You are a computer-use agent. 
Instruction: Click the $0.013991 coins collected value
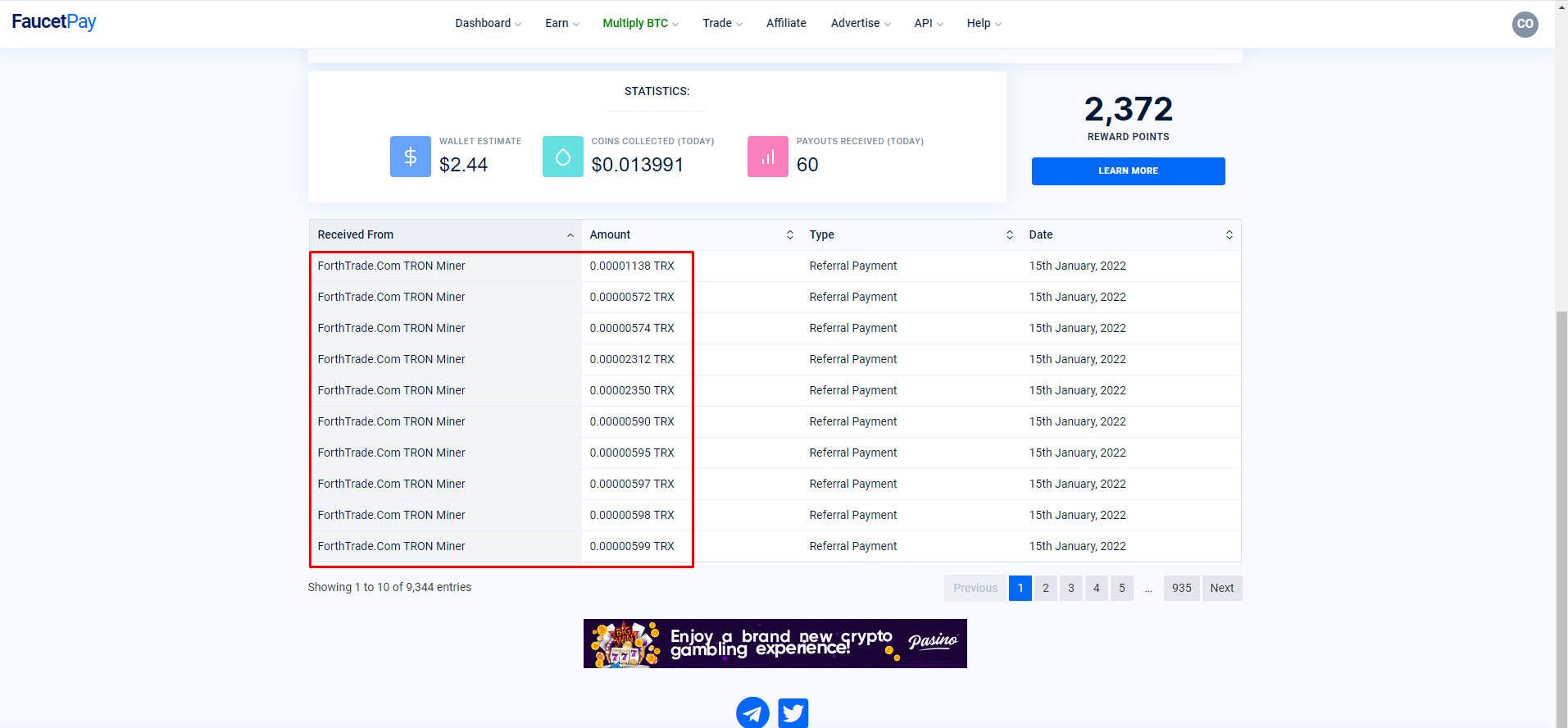pos(638,165)
